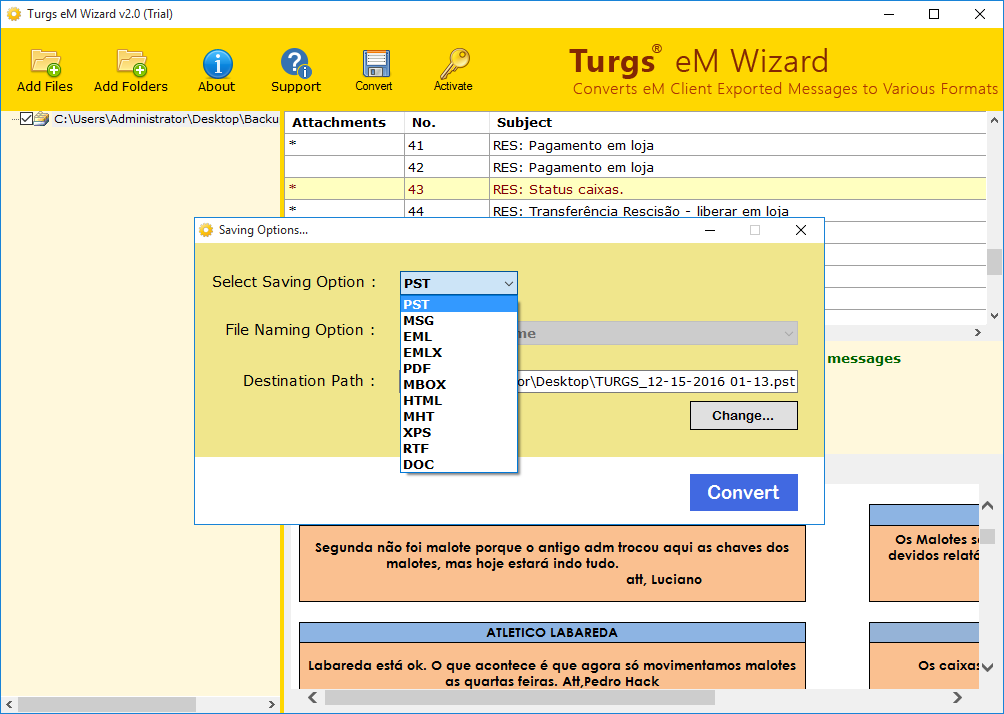Select MSG from the saving options list

click(458, 320)
